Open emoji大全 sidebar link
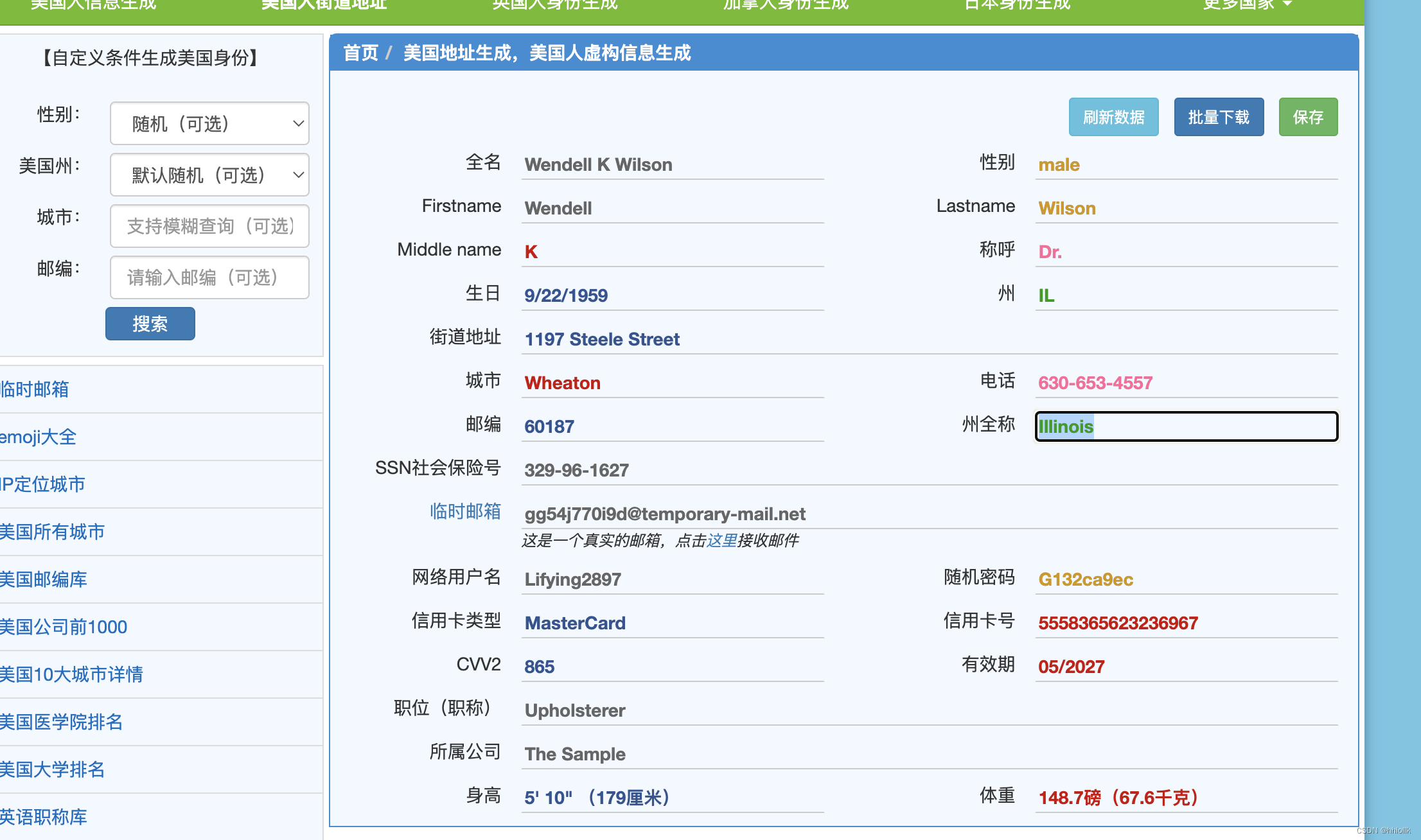Screen dimensions: 1421x840 pyautogui.click(x=39, y=437)
